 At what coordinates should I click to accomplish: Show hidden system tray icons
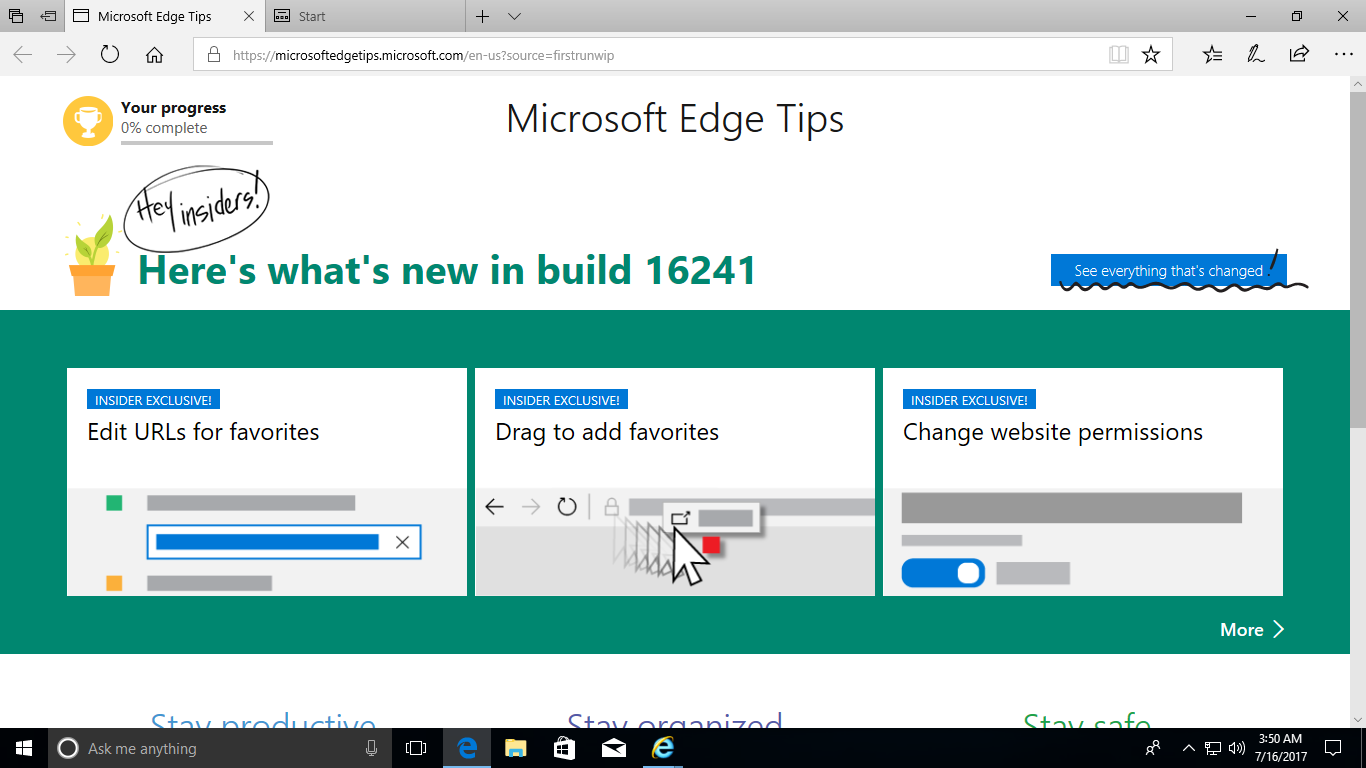point(1188,748)
